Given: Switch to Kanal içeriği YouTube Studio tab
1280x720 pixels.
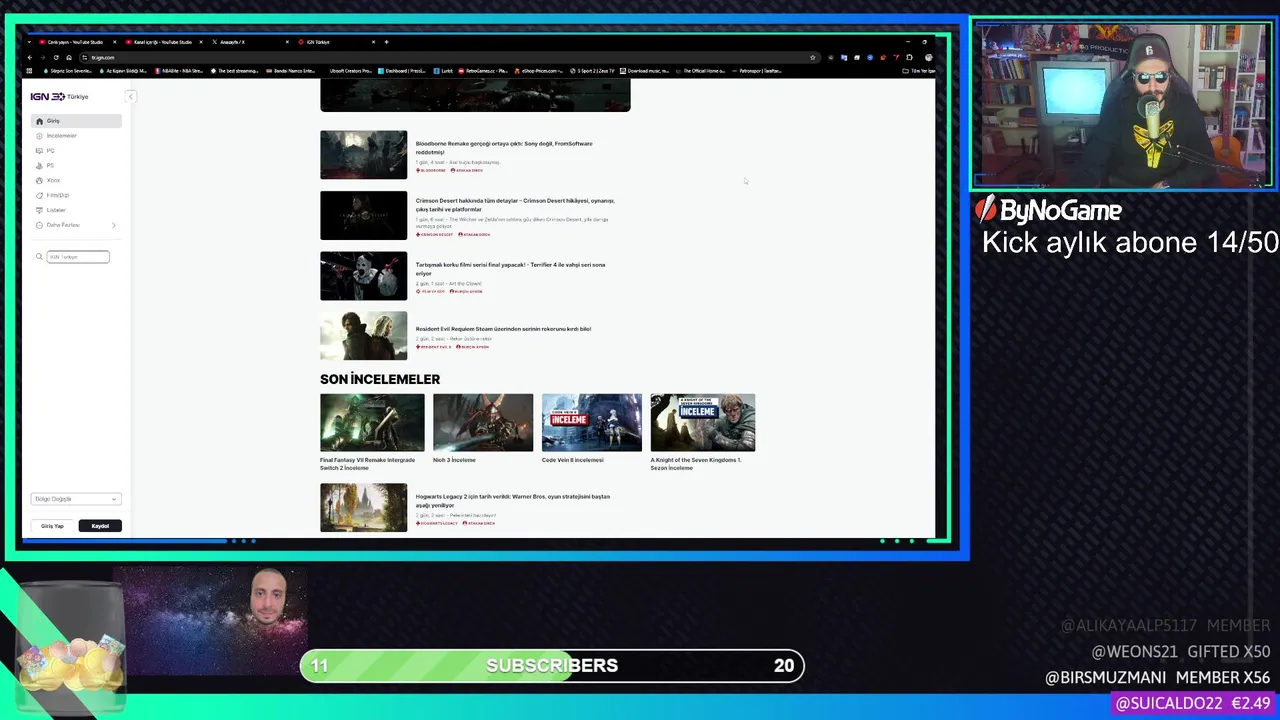Looking at the screenshot, I should point(163,42).
